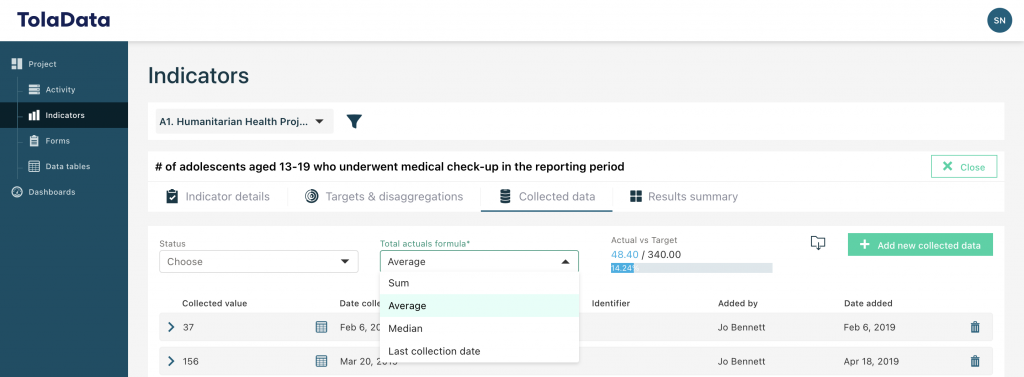Expand the row with collected value 156

(171, 361)
